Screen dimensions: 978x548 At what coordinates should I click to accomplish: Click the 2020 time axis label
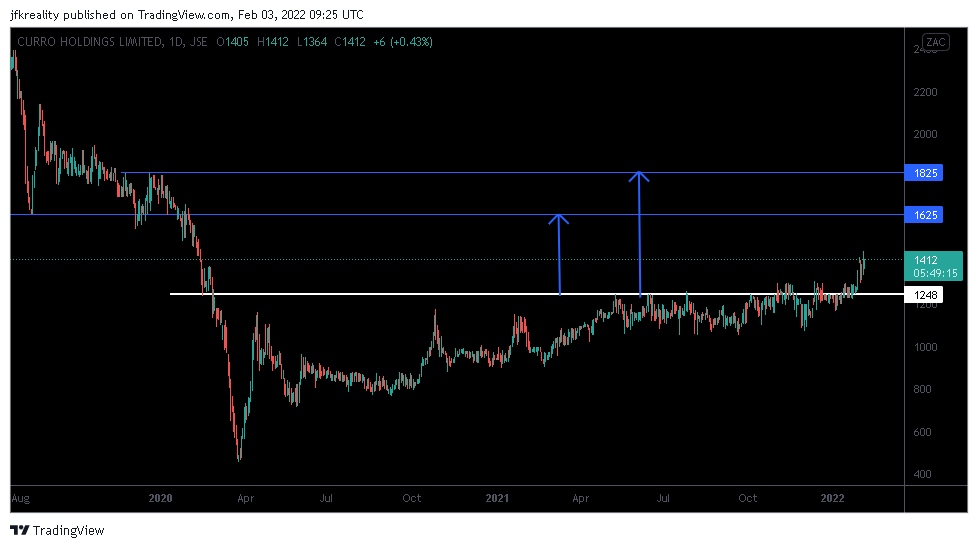point(160,498)
